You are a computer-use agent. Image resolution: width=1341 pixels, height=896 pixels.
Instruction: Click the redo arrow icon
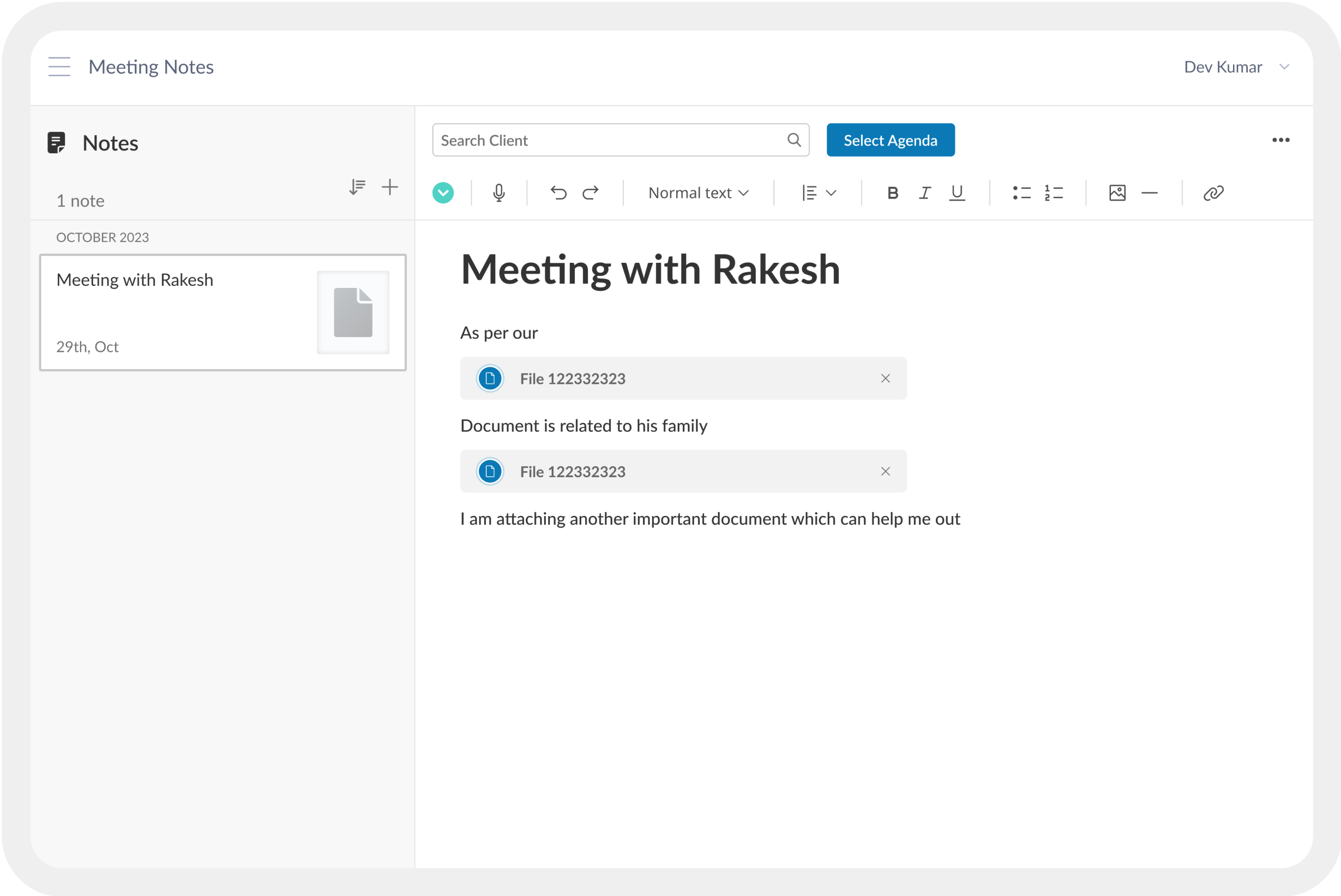tap(590, 193)
